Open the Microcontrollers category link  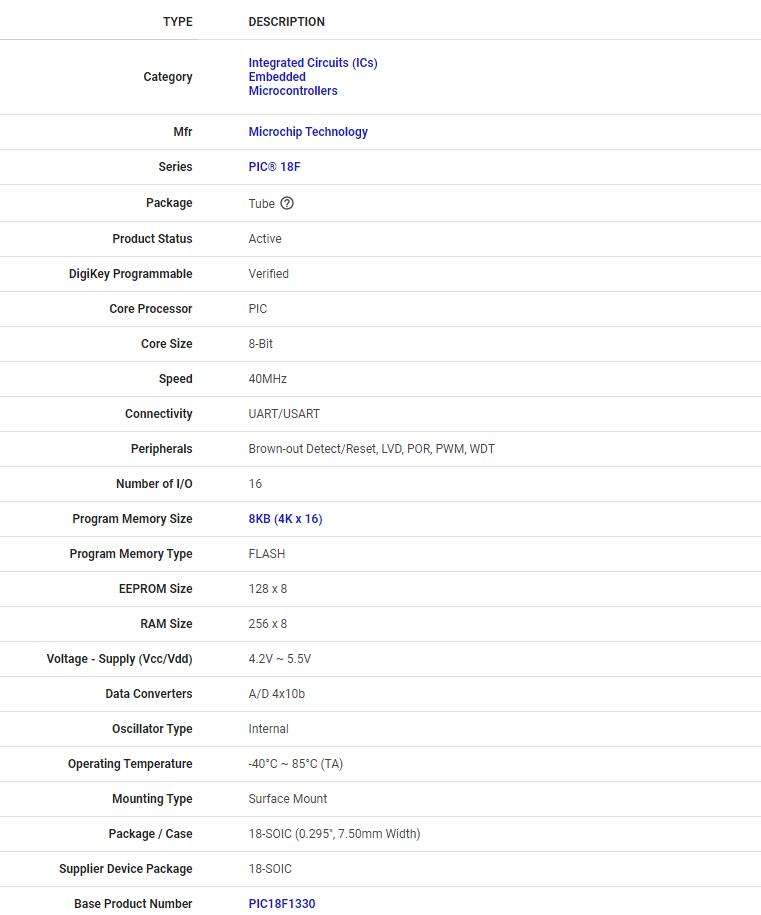[293, 91]
